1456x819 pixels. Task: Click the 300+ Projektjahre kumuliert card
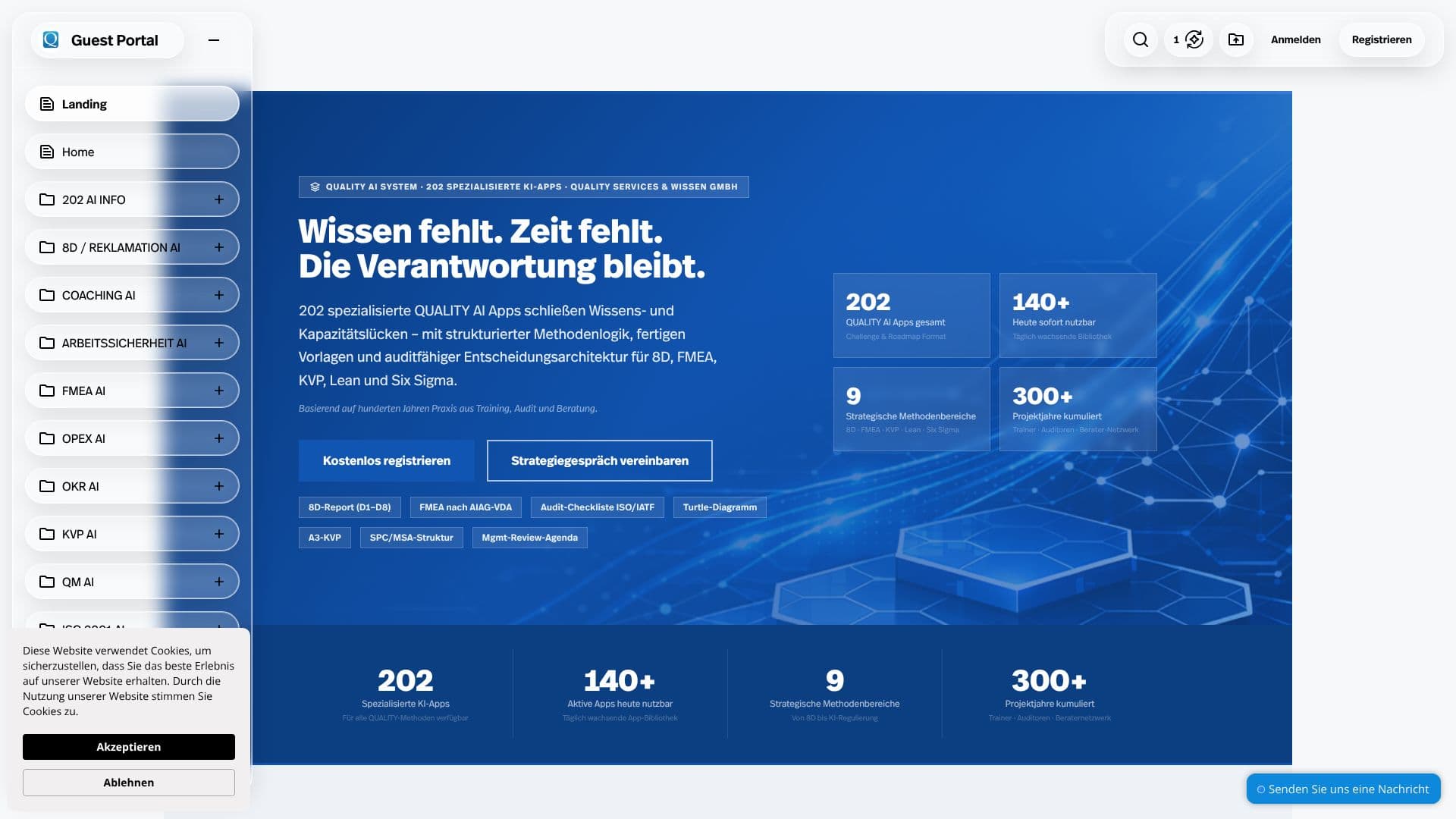(x=1078, y=409)
